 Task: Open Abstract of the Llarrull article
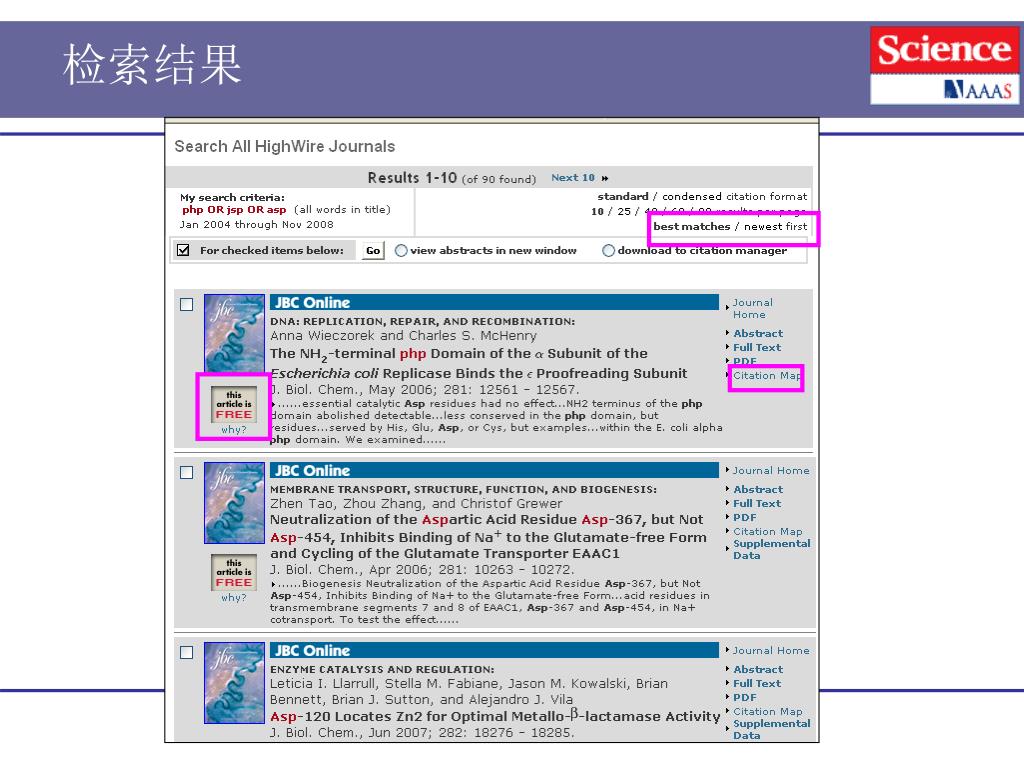pyautogui.click(x=758, y=669)
